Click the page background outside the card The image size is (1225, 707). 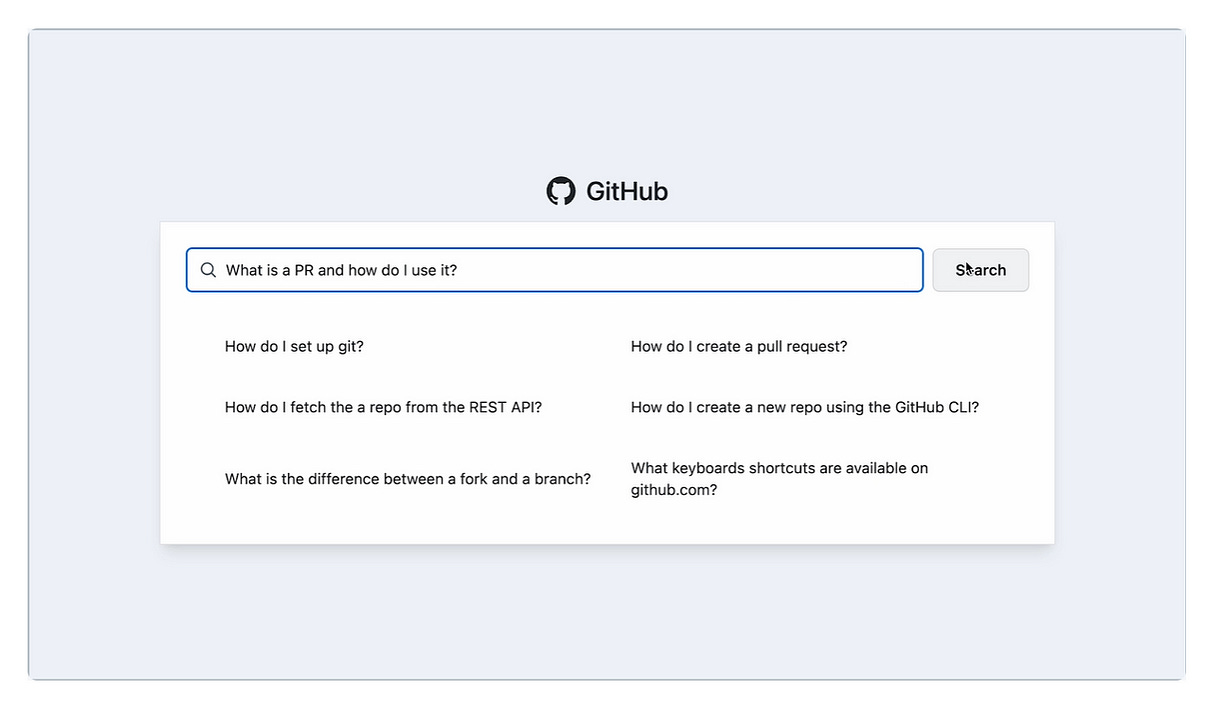pos(607,620)
